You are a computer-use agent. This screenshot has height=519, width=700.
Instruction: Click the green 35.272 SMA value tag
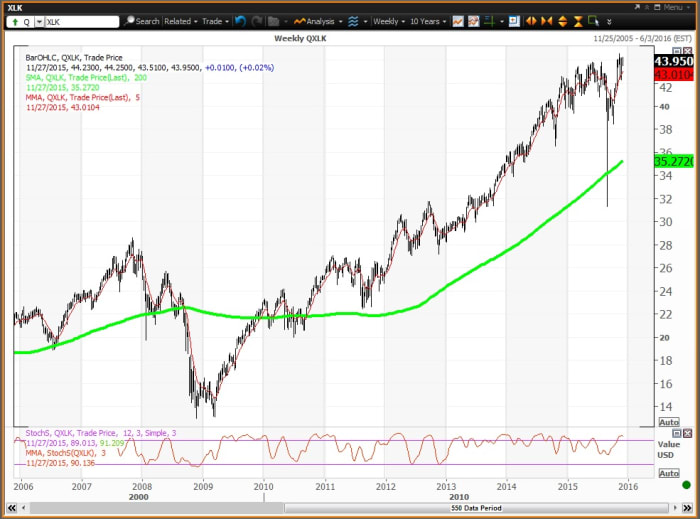[674, 161]
